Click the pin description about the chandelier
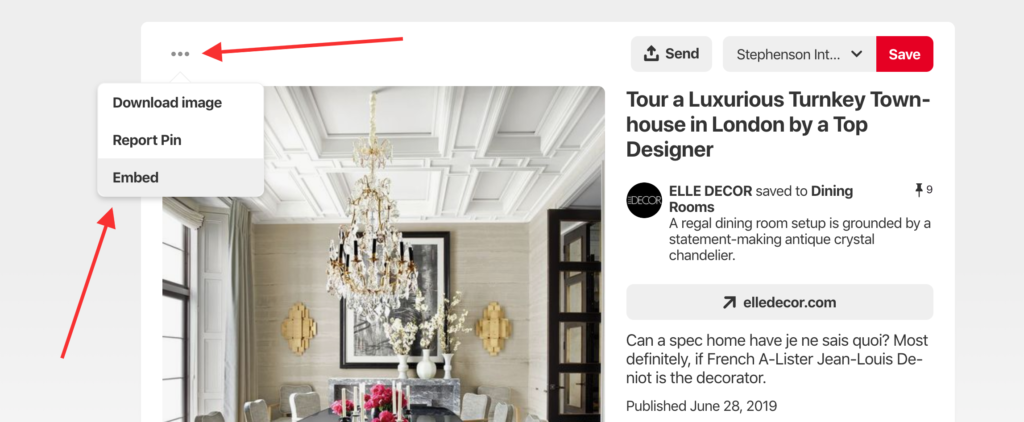 (x=799, y=240)
